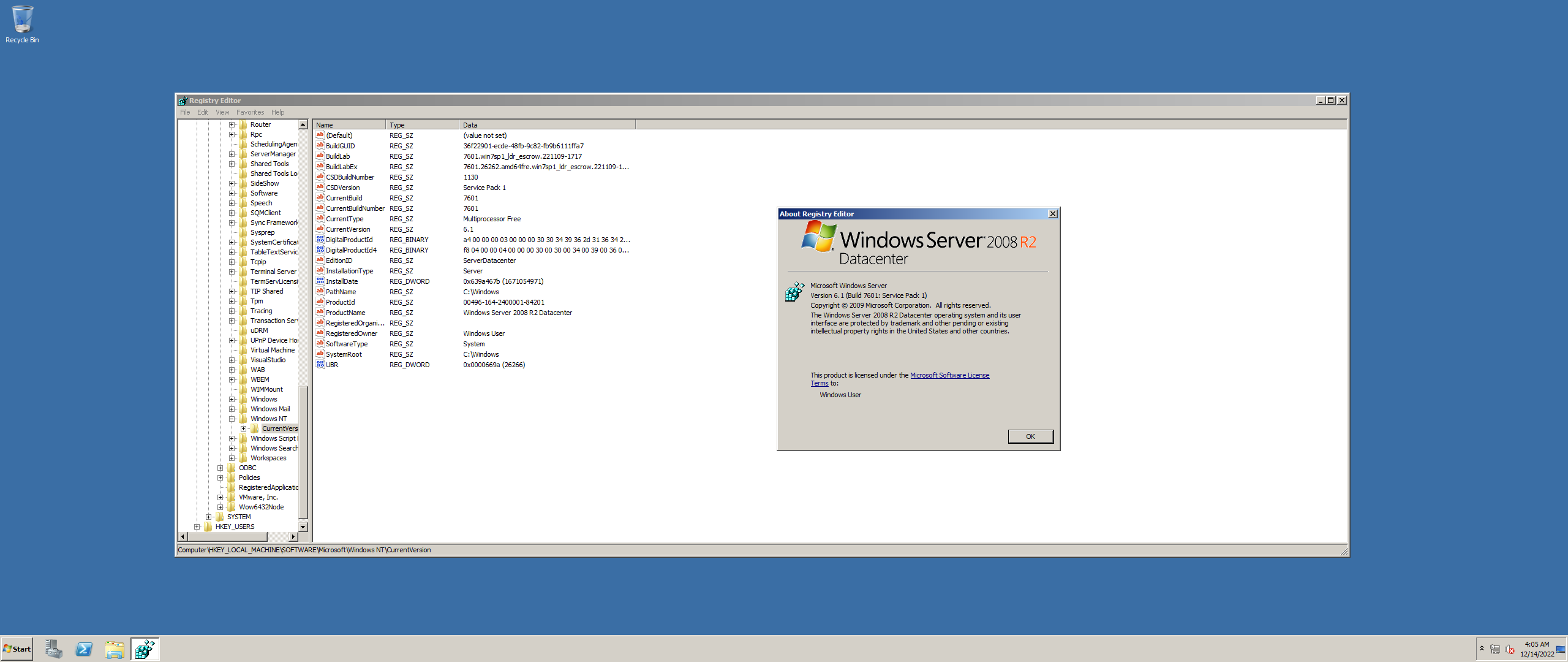Expand the HKEY_USERS hive
The height and width of the screenshot is (662, 1568).
197,527
